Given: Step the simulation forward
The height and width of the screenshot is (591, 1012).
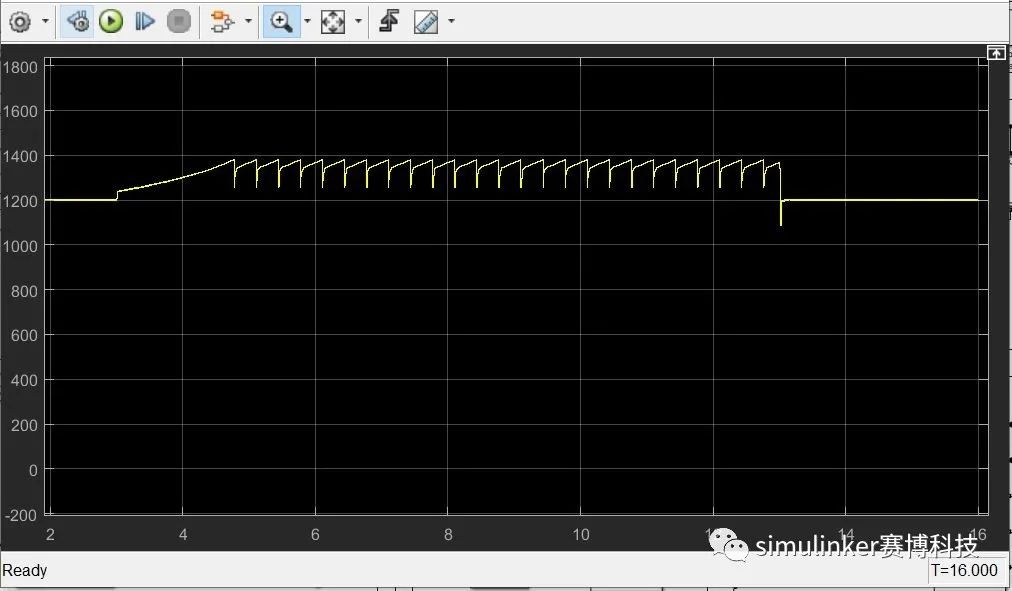Looking at the screenshot, I should (145, 20).
